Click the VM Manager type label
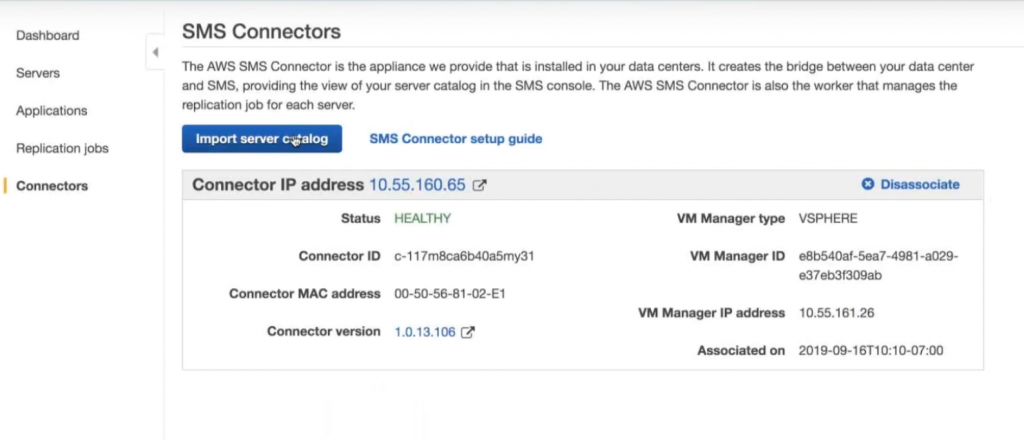 pyautogui.click(x=731, y=219)
